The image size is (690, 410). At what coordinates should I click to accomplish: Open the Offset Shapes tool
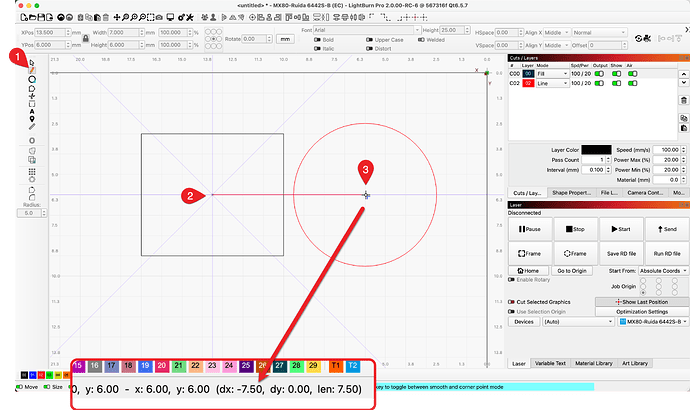point(32,140)
